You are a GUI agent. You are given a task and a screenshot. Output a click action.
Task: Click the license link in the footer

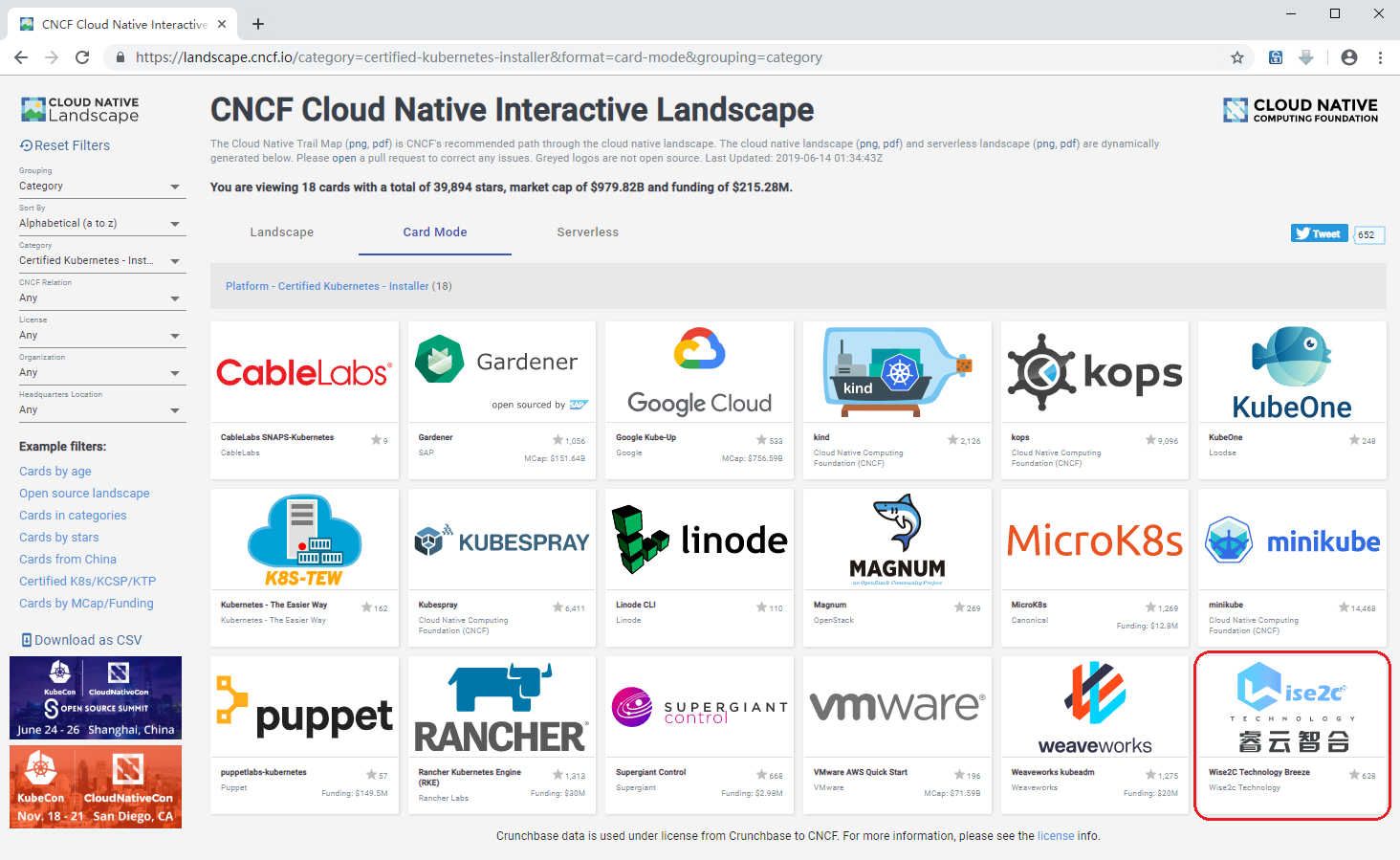click(1056, 836)
